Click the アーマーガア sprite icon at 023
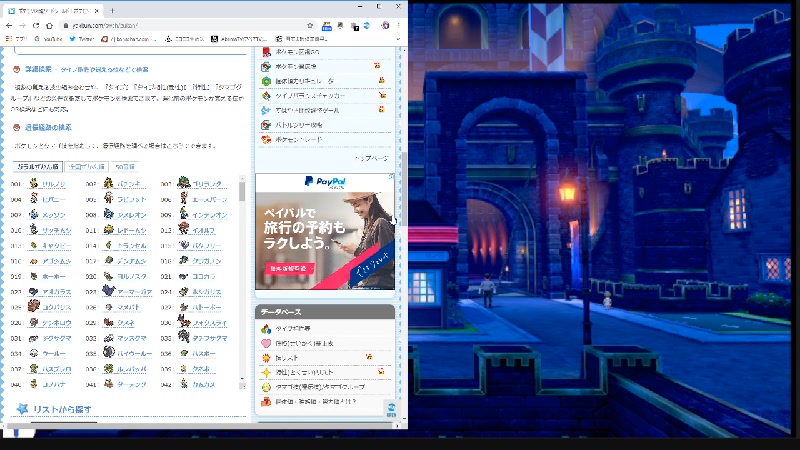This screenshot has height=450, width=800. tap(108, 291)
